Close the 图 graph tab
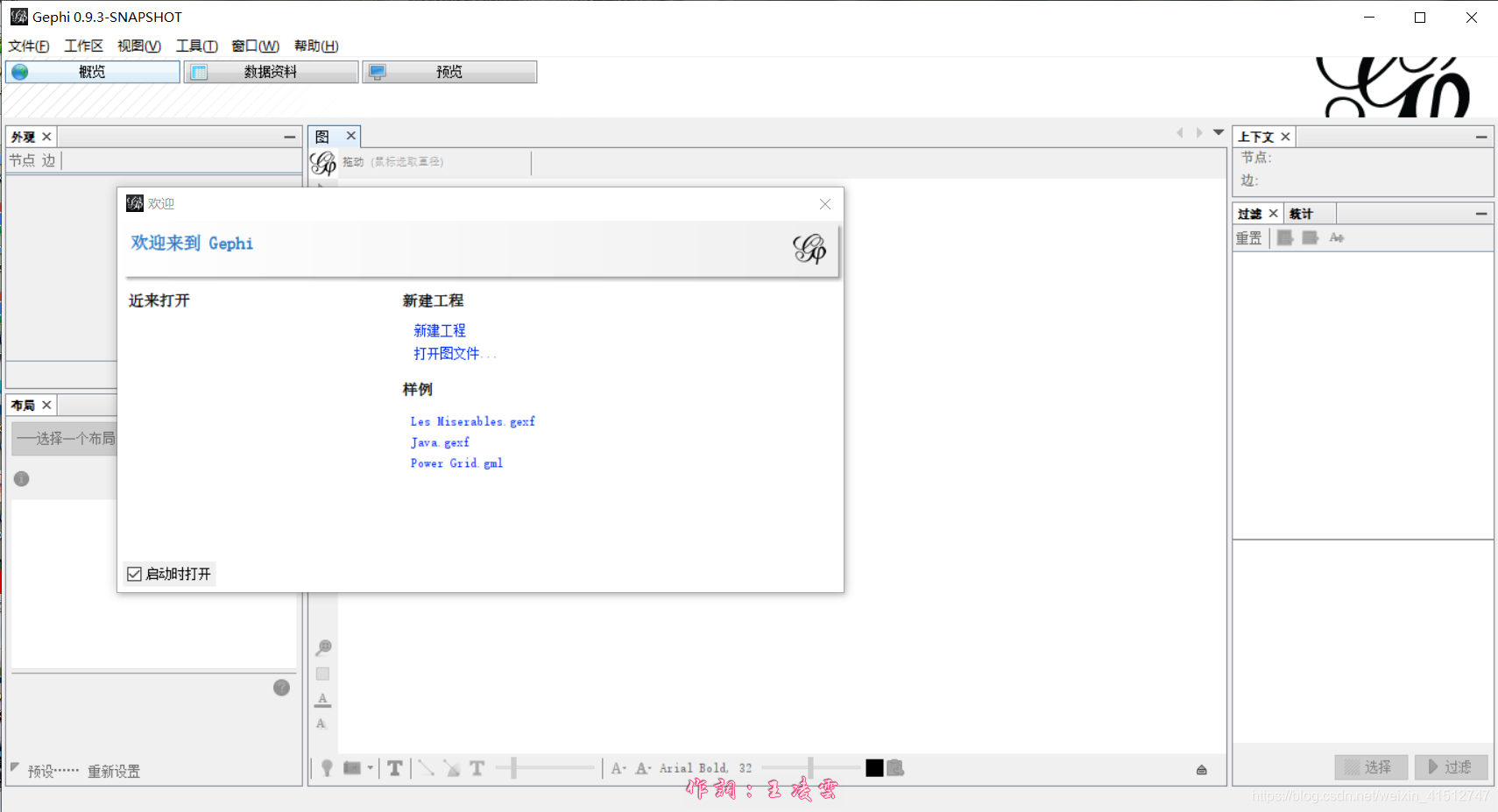 [x=351, y=136]
